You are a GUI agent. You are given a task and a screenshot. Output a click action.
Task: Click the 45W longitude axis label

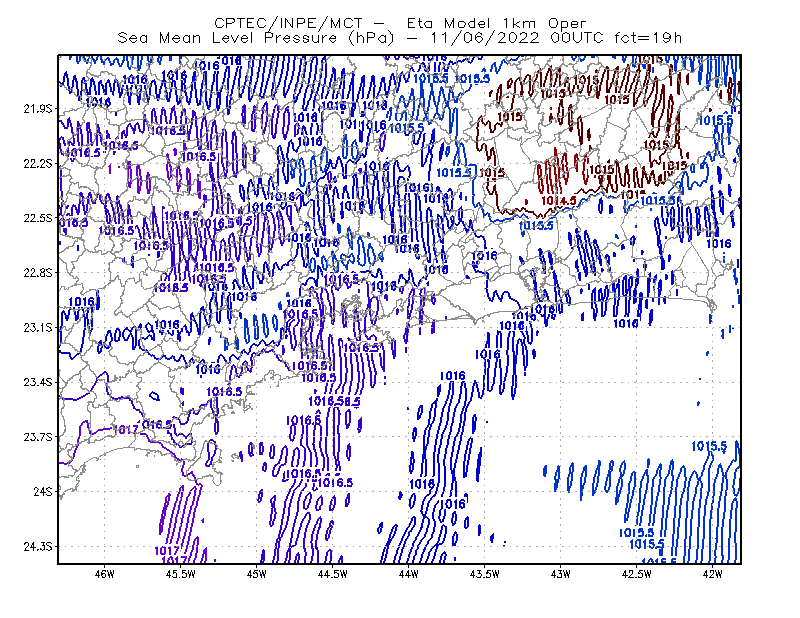click(x=257, y=574)
